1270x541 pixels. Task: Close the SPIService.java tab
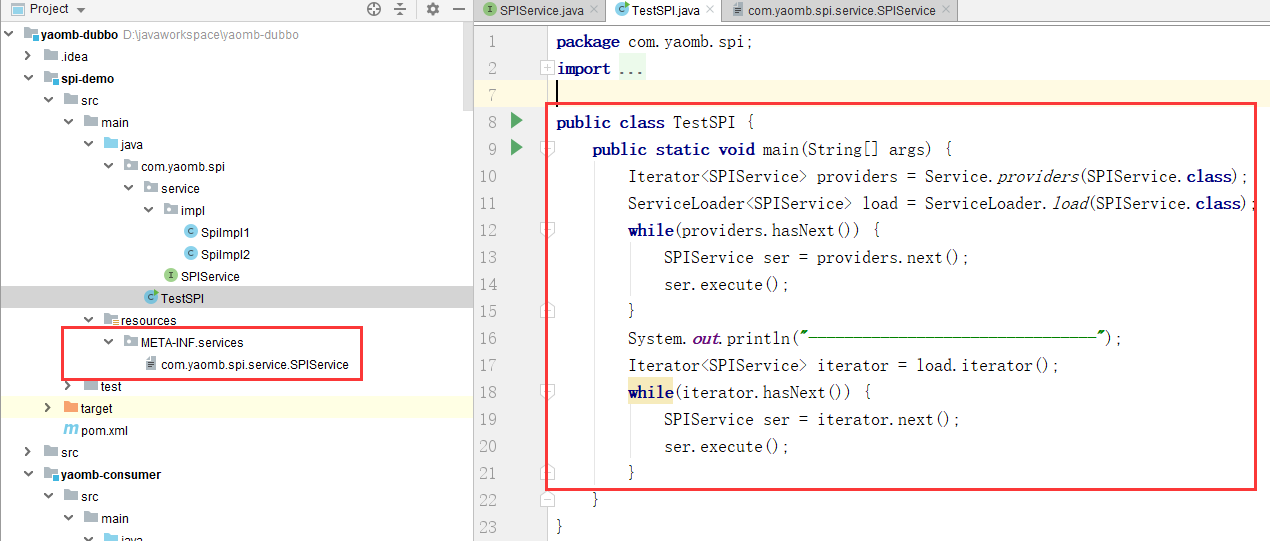[x=593, y=10]
